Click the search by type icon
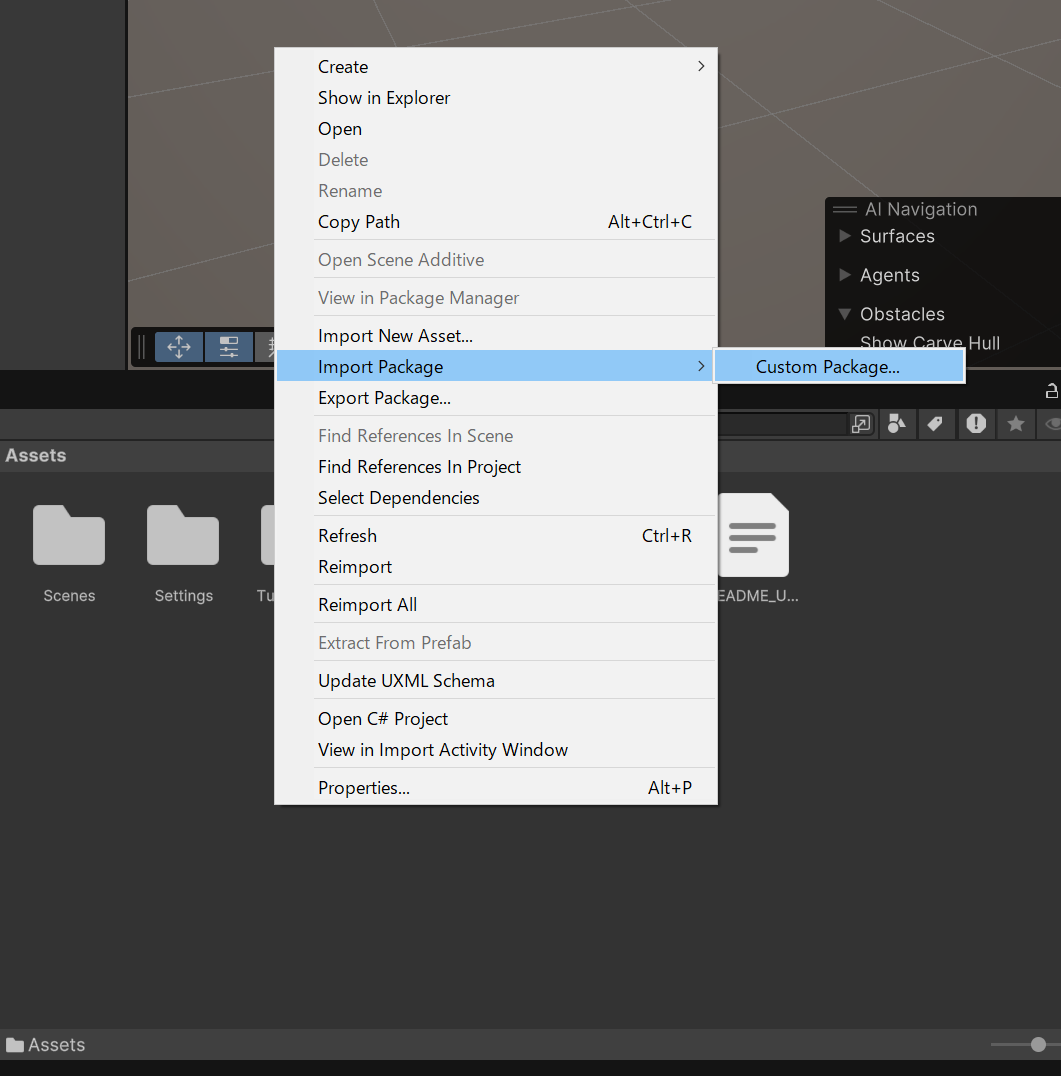1061x1076 pixels. point(897,424)
